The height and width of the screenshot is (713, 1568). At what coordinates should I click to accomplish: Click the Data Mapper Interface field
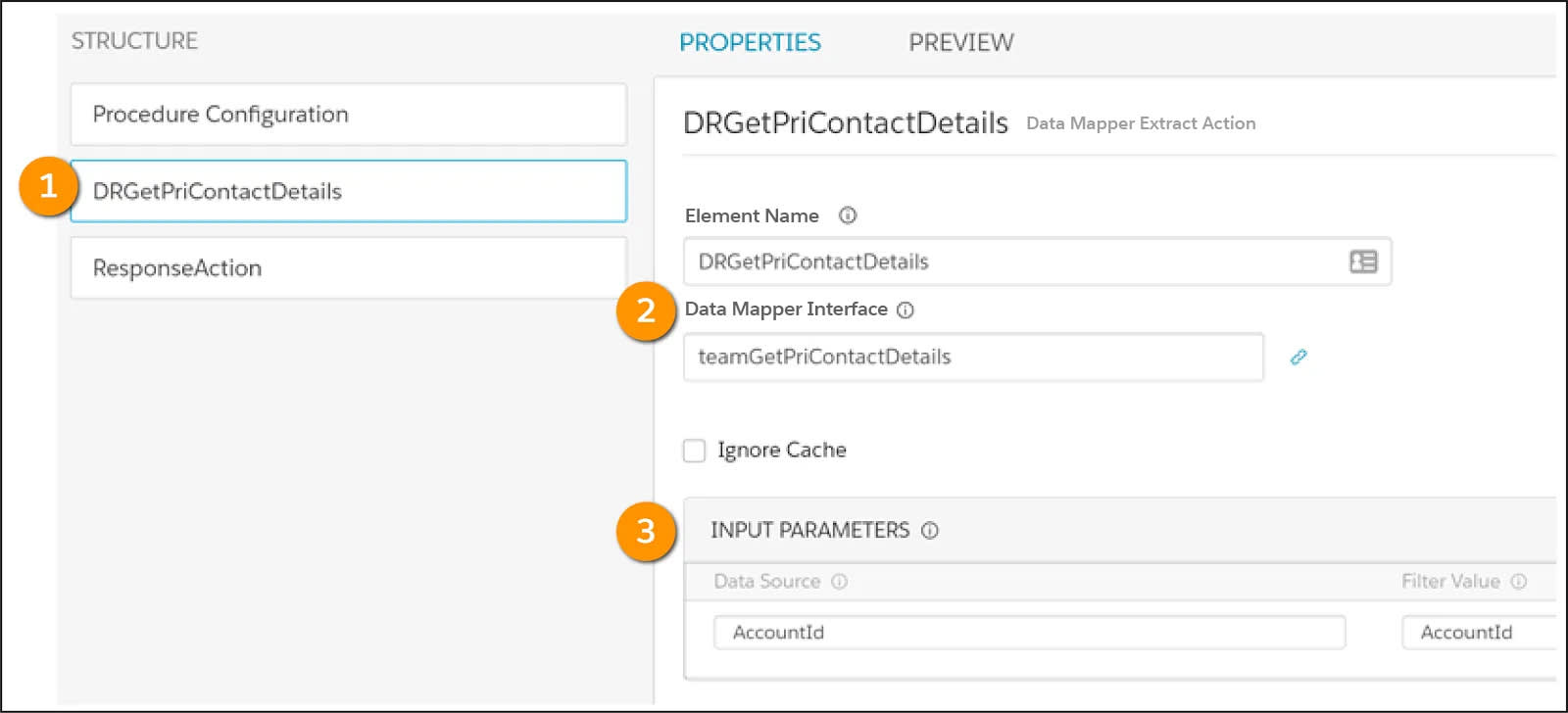973,356
